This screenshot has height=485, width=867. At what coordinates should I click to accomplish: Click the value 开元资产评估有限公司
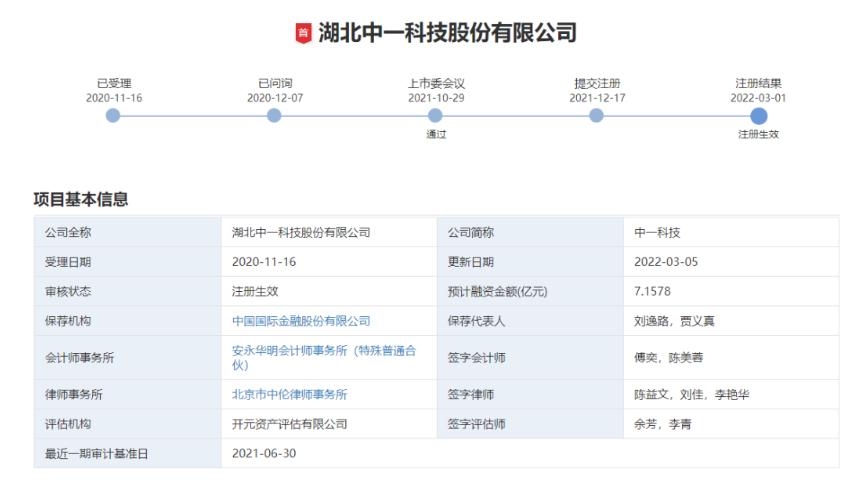click(x=289, y=424)
